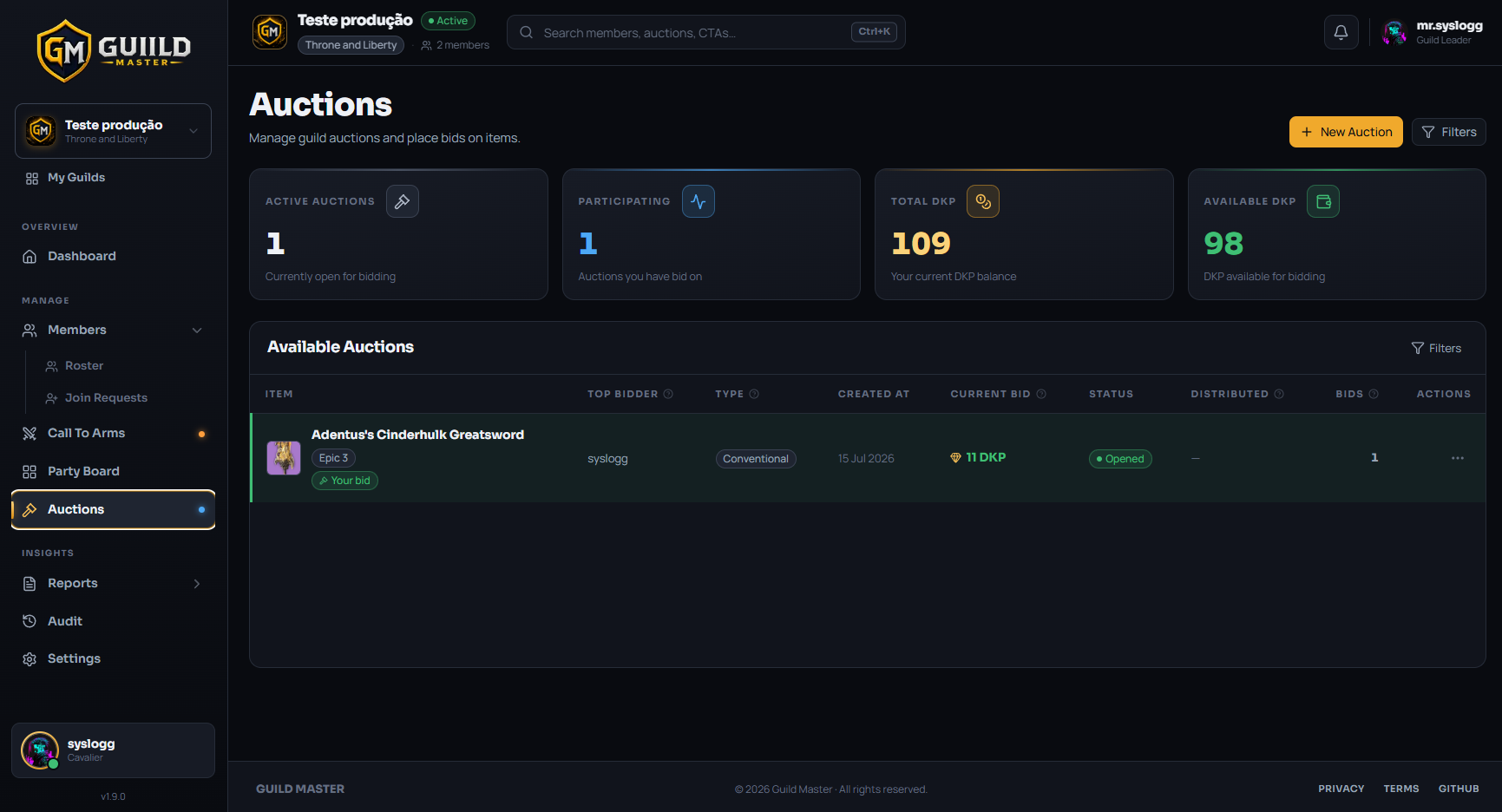Click the gavel icon in Active Auctions card
The width and height of the screenshot is (1502, 812).
[403, 201]
